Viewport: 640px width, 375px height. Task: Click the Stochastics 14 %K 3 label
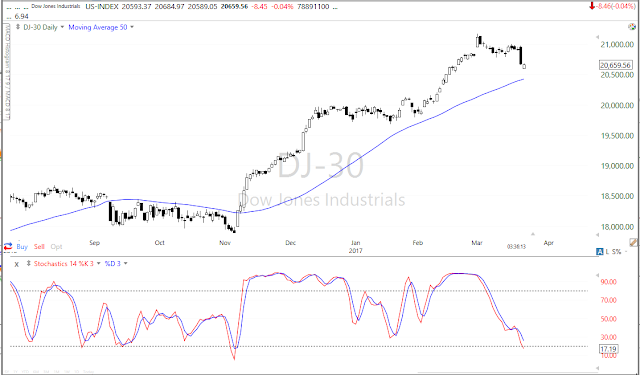tap(63, 264)
